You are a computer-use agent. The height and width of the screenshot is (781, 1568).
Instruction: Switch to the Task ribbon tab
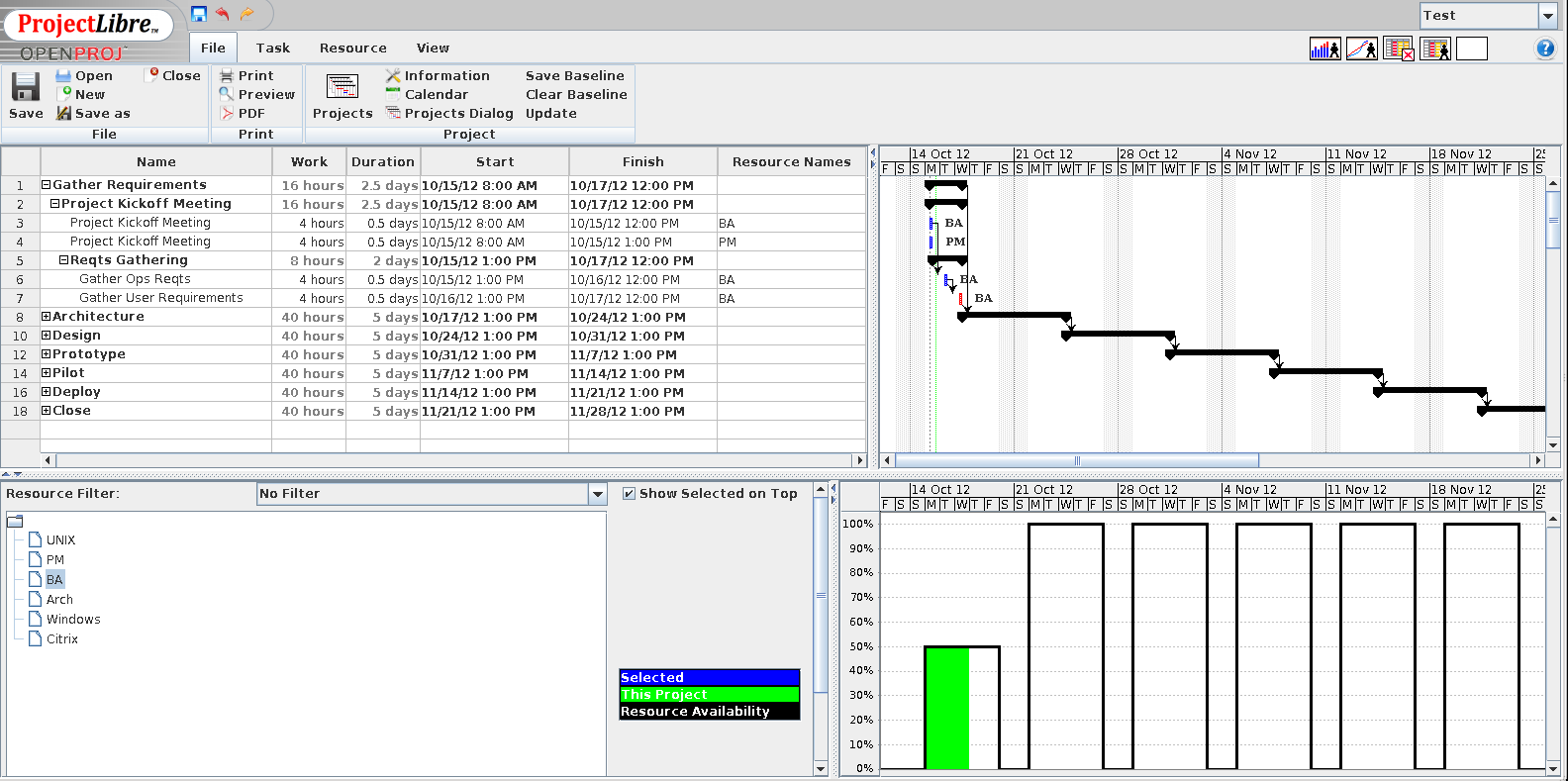[273, 48]
